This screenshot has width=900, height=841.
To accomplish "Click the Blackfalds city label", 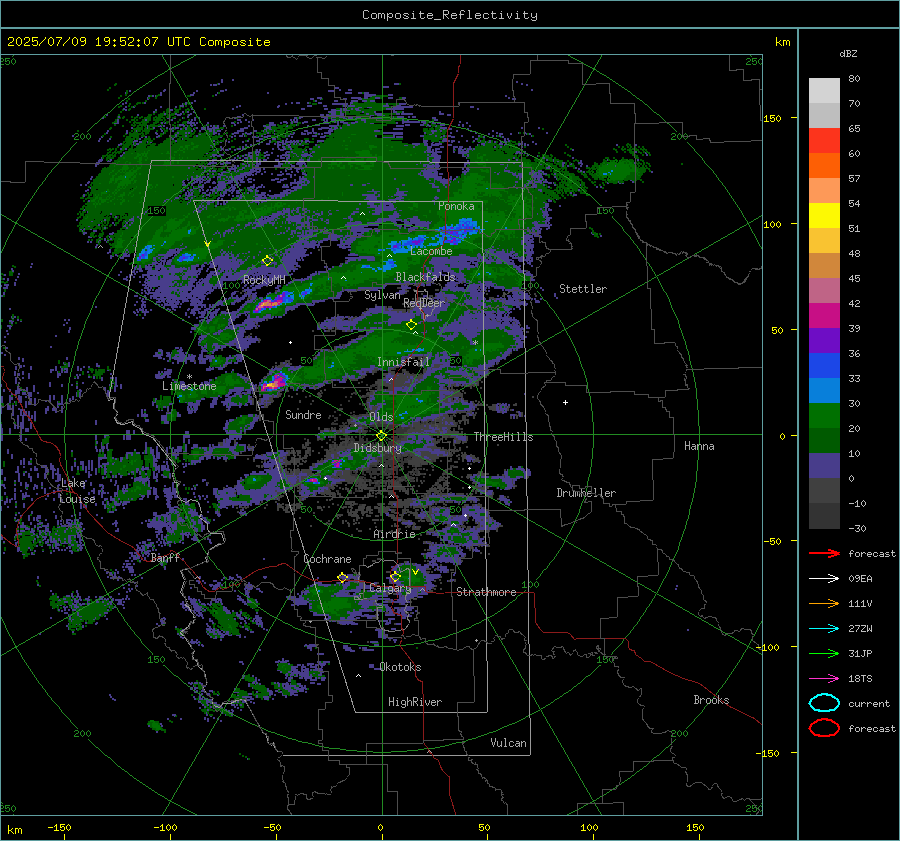I will (x=425, y=277).
